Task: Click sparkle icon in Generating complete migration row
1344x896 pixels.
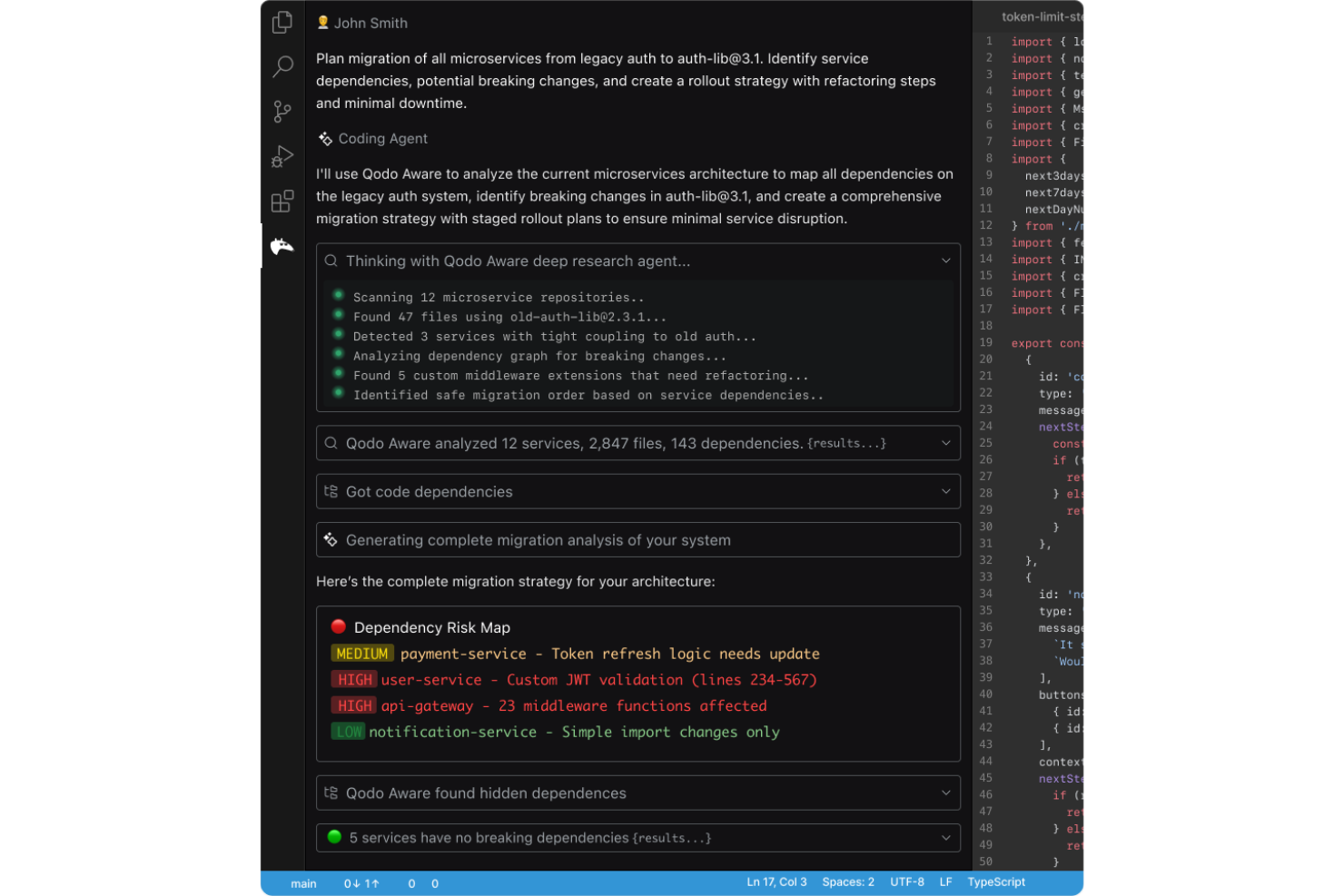Action: point(331,539)
